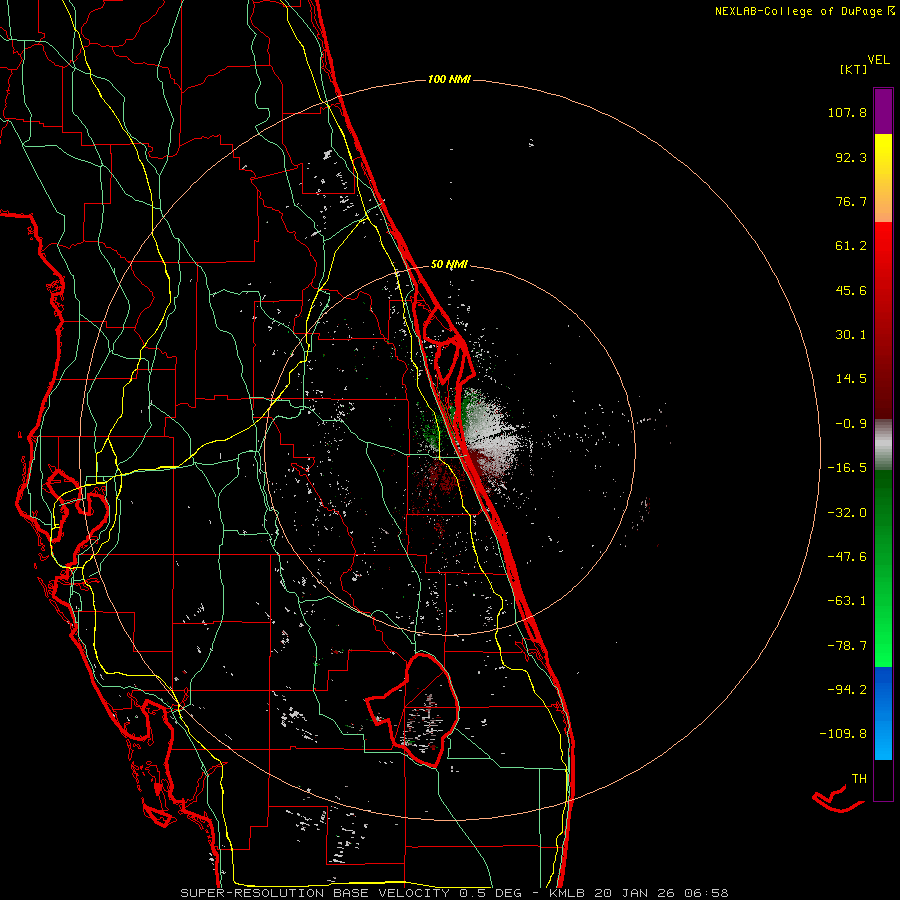Click the VEL legend title
This screenshot has height=900, width=900.
tap(878, 60)
